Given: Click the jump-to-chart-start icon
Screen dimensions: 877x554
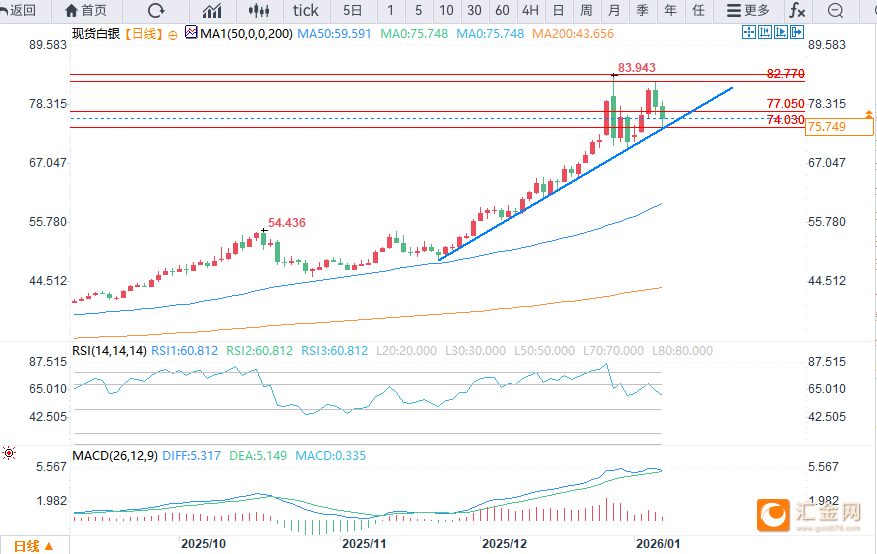Looking at the screenshot, I should (765, 32).
